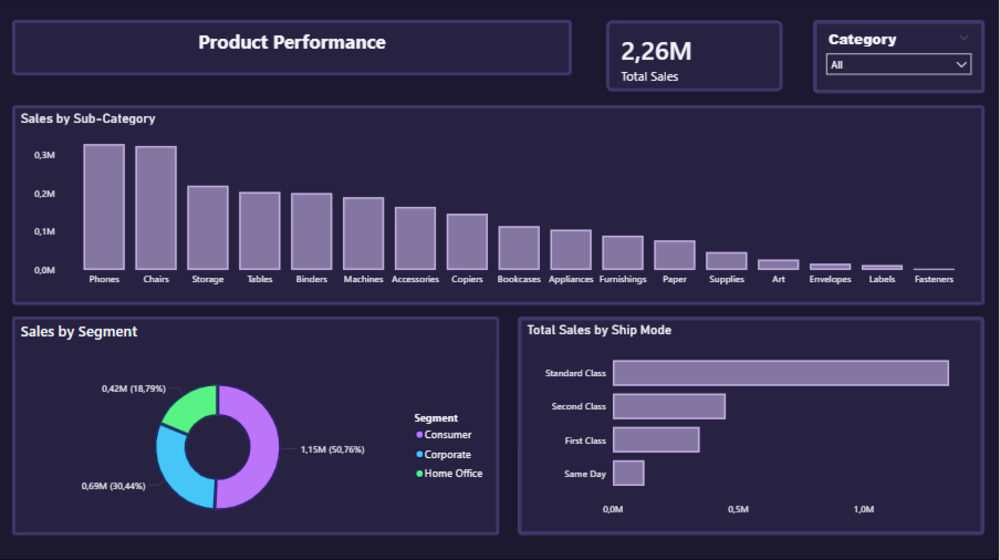Click the 2,26M Total Sales card value
The image size is (1000, 560).
[656, 51]
